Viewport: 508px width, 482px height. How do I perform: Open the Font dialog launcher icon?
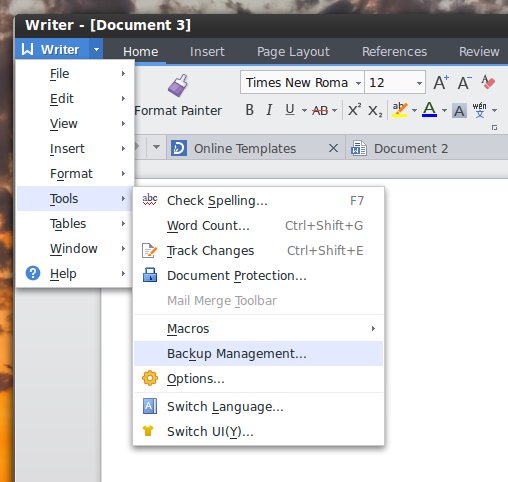(495, 128)
